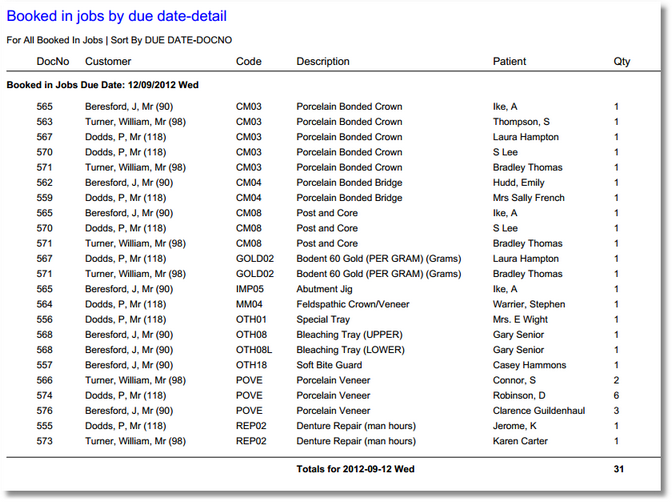Image resolution: width=672 pixels, height=502 pixels.
Task: Select patient 'Robinson, D'
Action: (519, 396)
